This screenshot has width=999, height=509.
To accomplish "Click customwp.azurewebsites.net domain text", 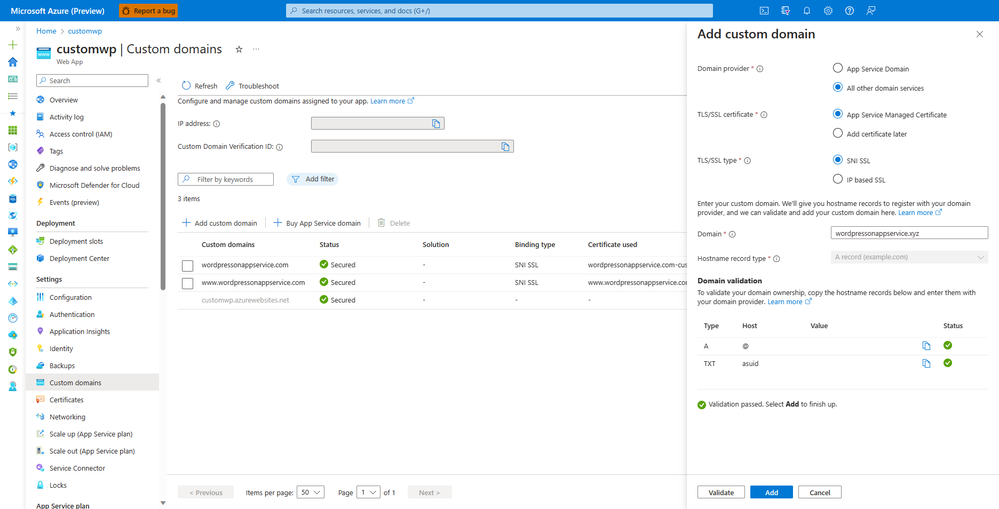I will tap(245, 300).
